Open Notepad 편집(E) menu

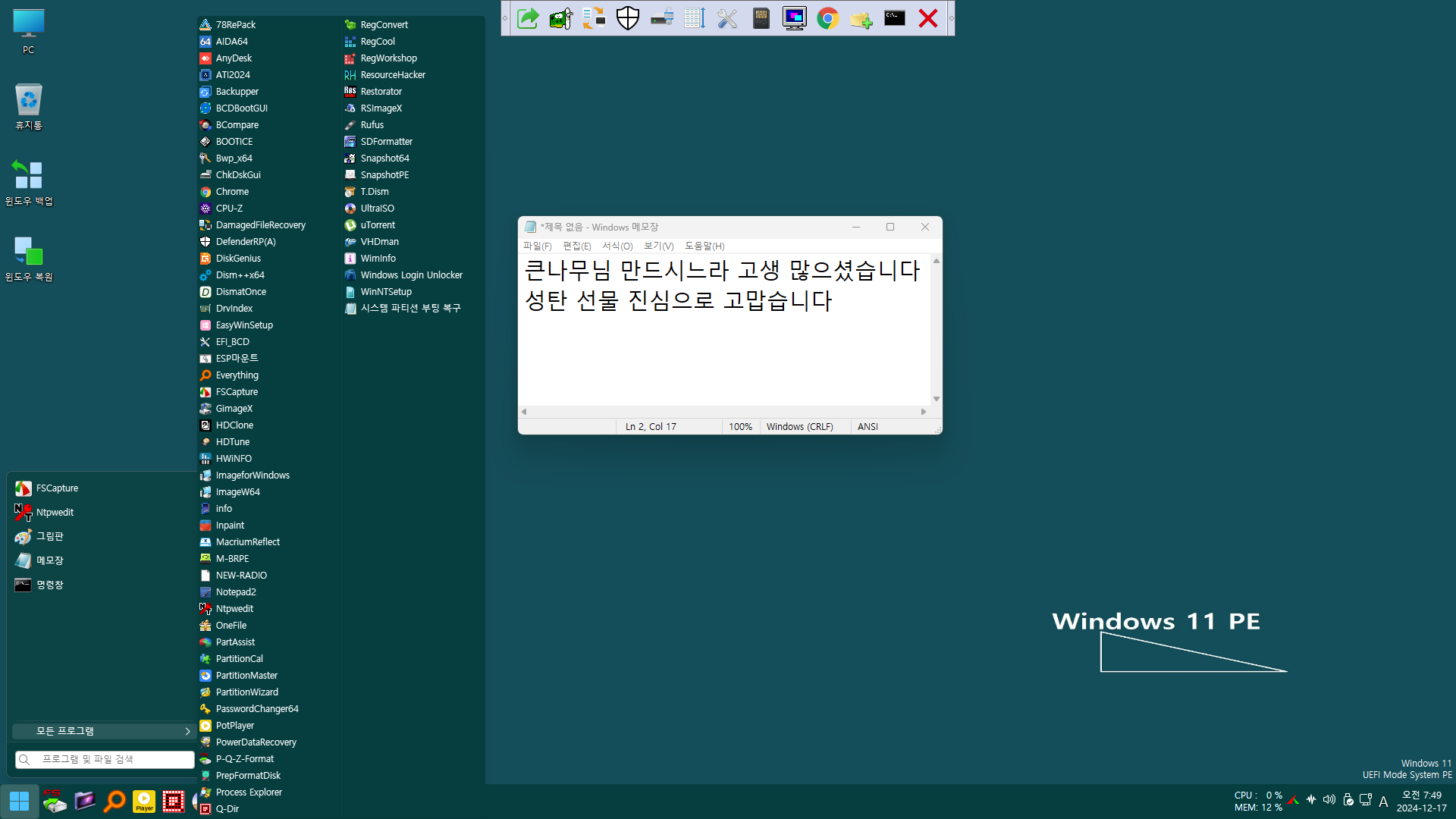point(576,246)
